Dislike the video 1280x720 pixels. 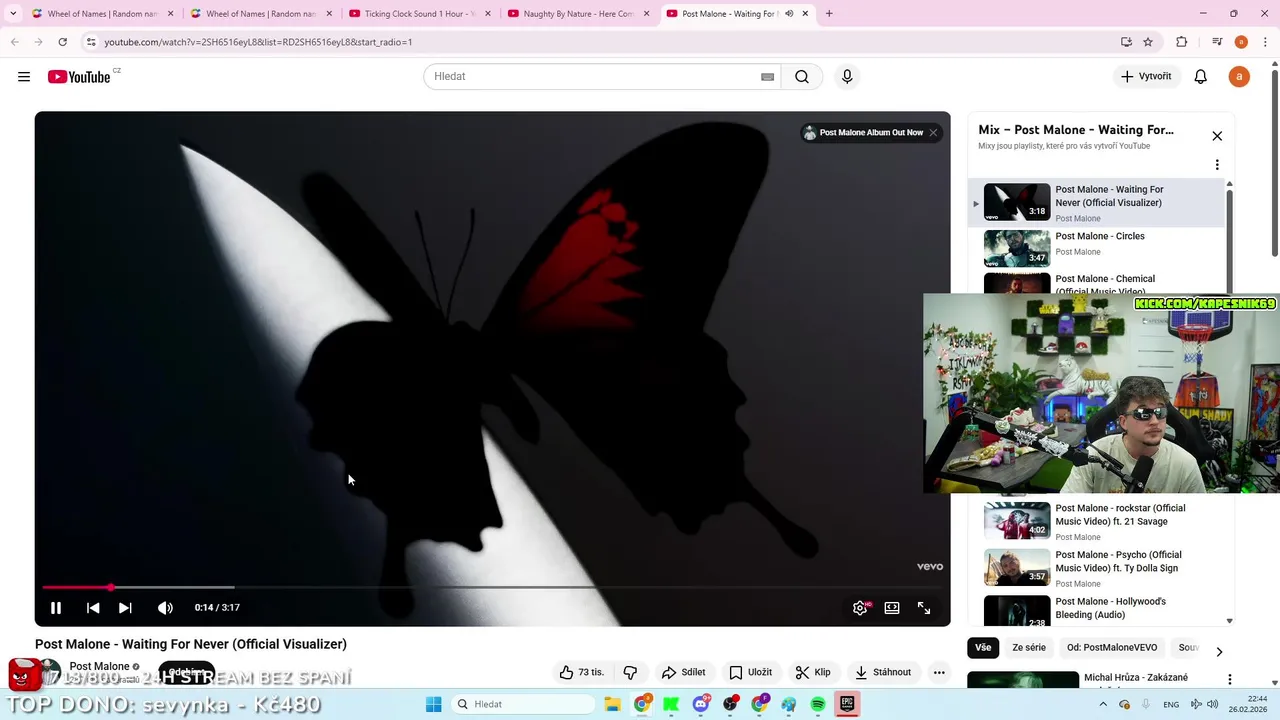(630, 672)
